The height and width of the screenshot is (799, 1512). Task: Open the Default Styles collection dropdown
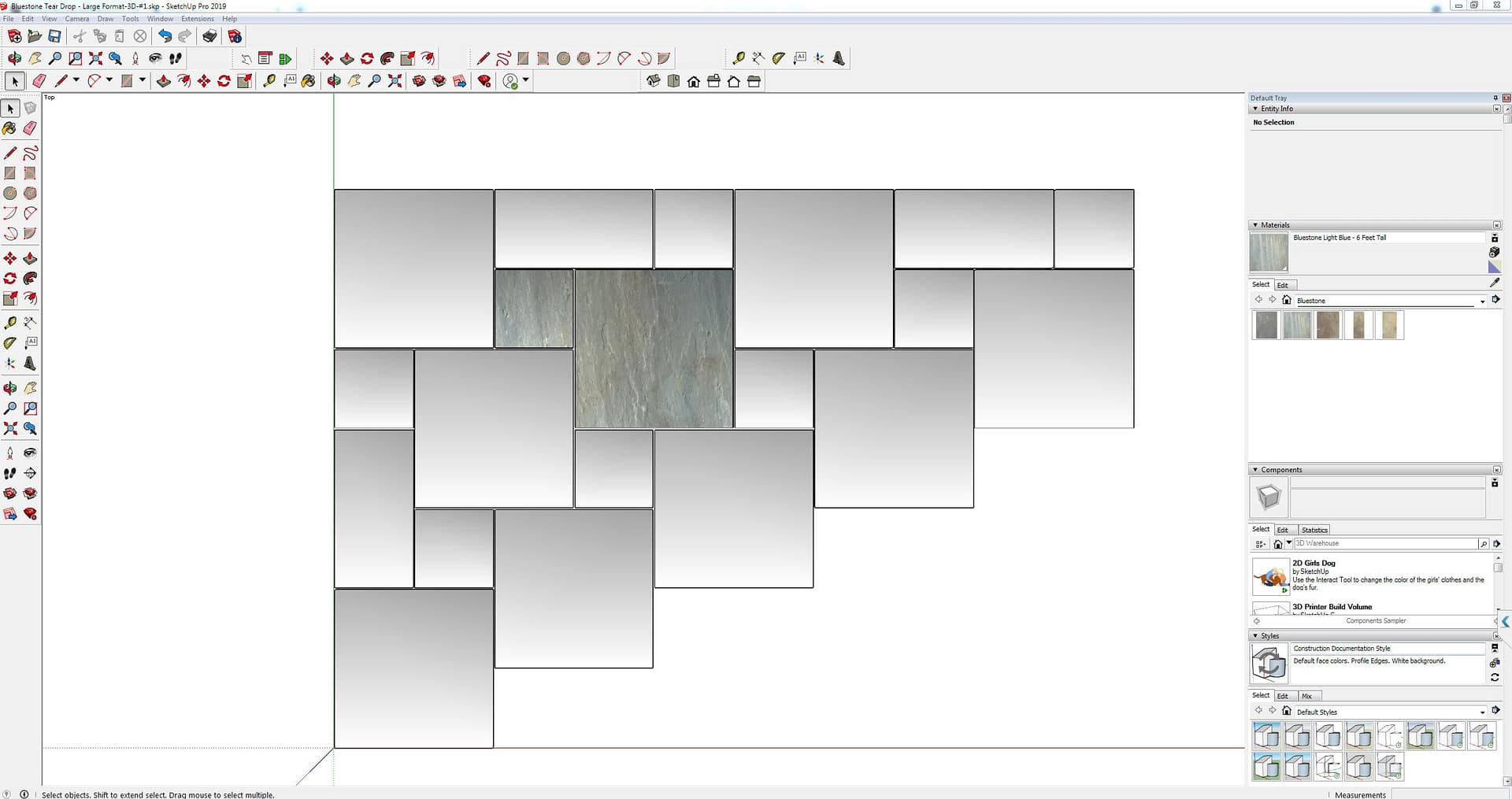1482,712
